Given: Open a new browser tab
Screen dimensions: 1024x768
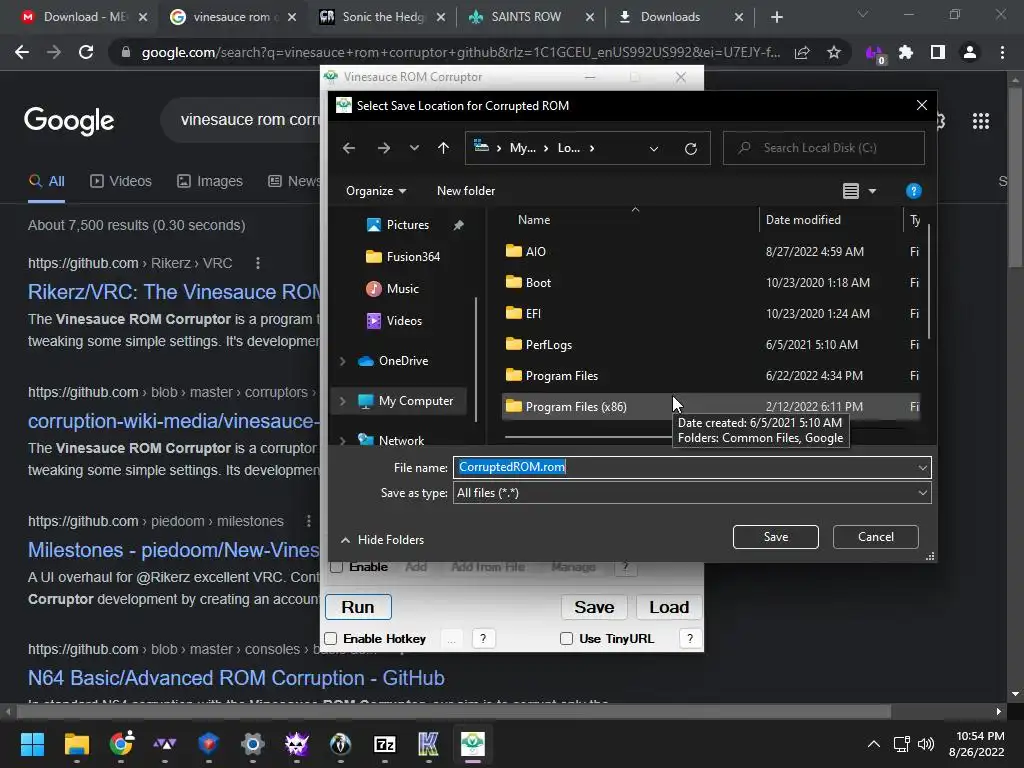Looking at the screenshot, I should (x=776, y=18).
